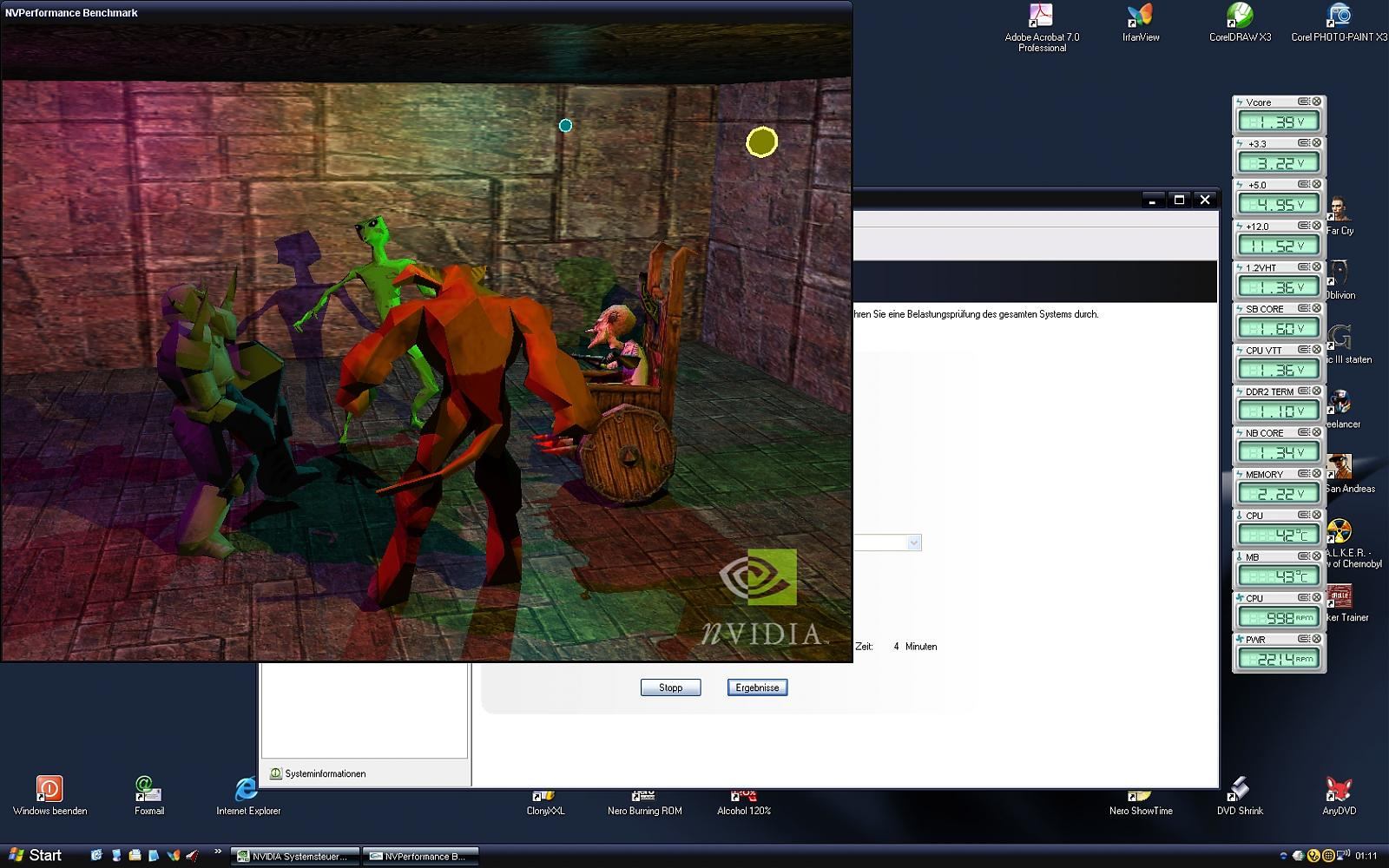Close the 1.2VHT sensor gadget

tap(1316, 266)
